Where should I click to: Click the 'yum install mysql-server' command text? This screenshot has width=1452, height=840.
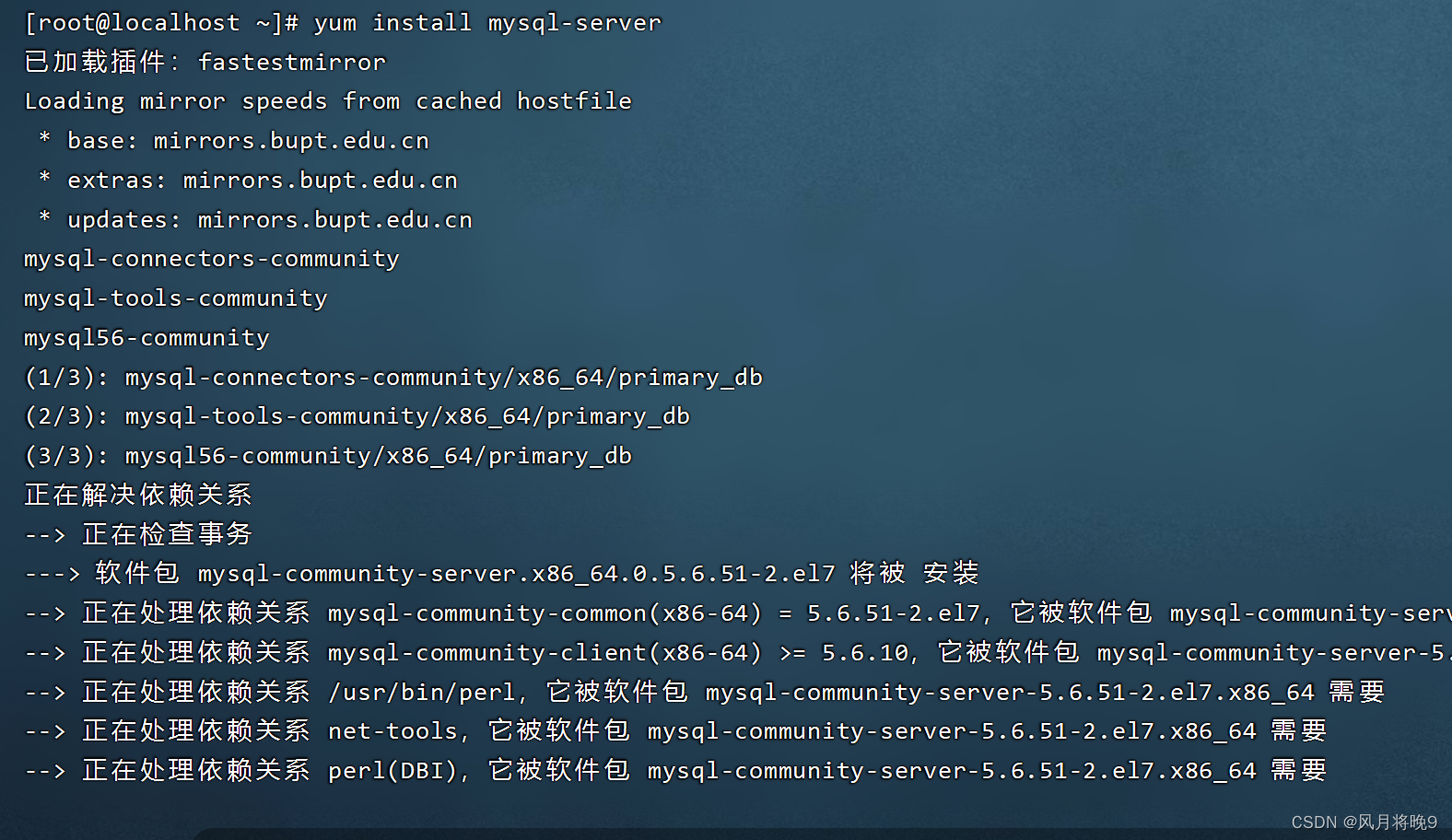[487, 23]
